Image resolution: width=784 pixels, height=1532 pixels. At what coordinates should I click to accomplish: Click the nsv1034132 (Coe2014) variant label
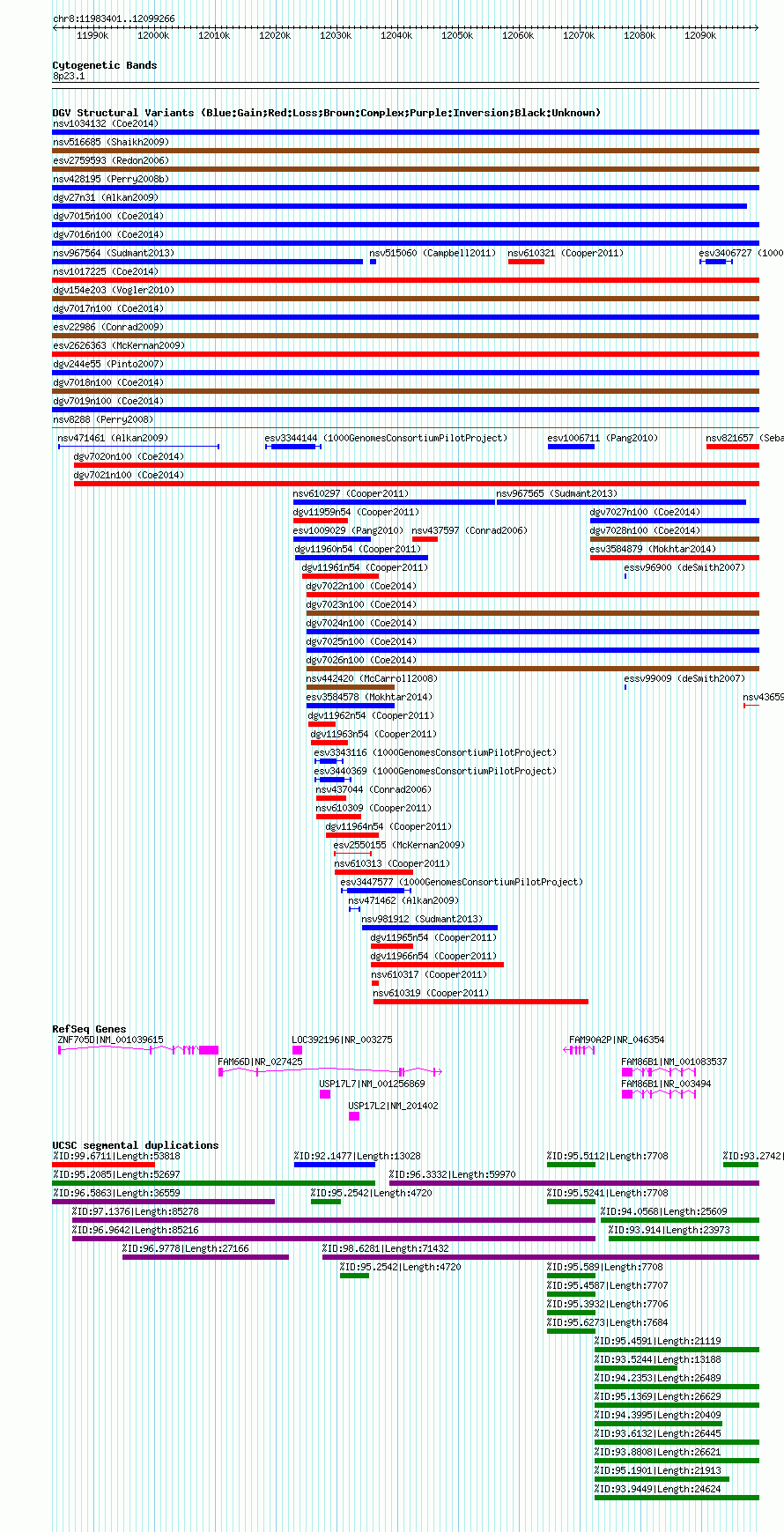(106, 123)
